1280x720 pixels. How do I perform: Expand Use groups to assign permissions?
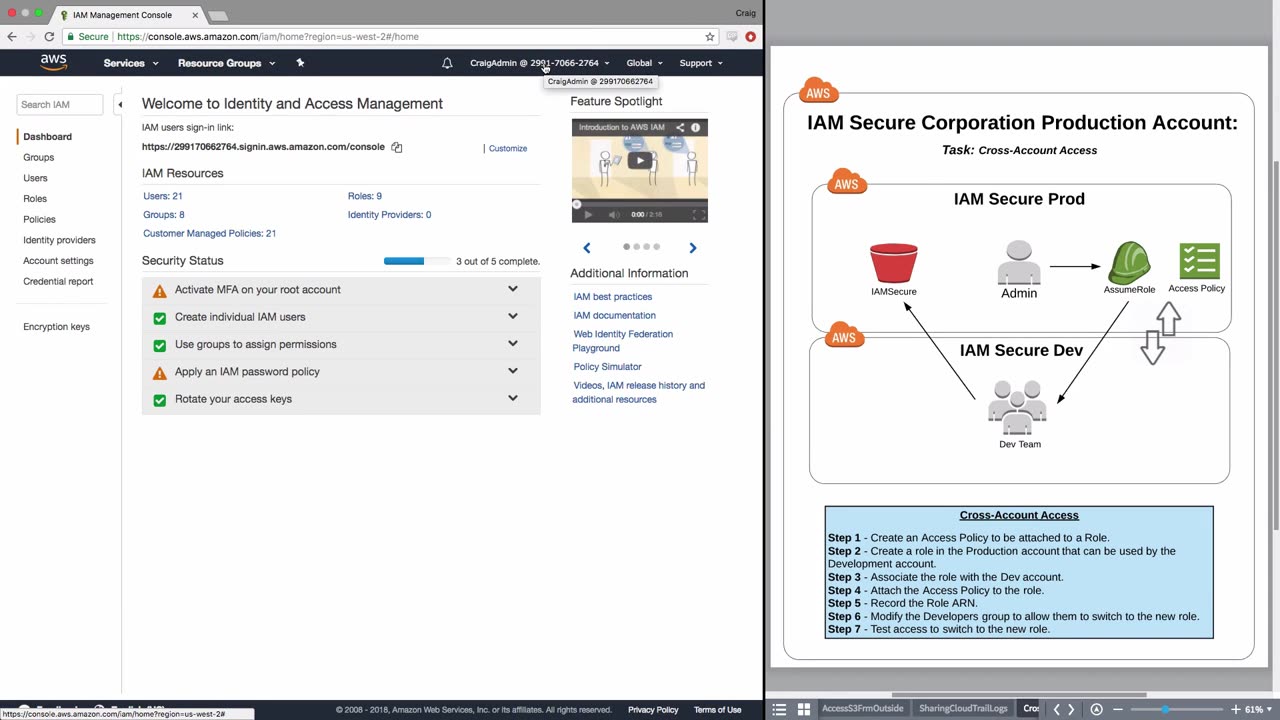(513, 343)
